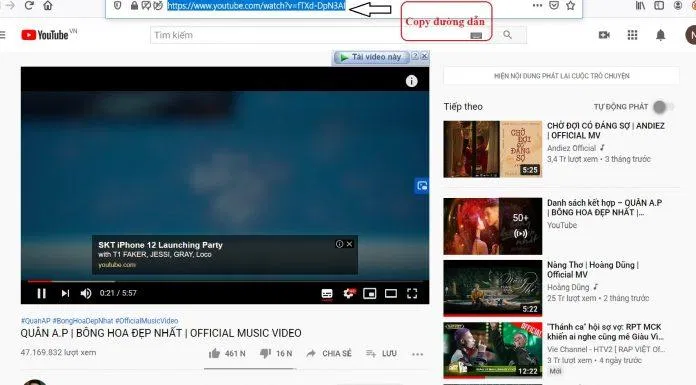Click the 47.169.832 lượt xem view count
696x385 pixels.
point(58,353)
